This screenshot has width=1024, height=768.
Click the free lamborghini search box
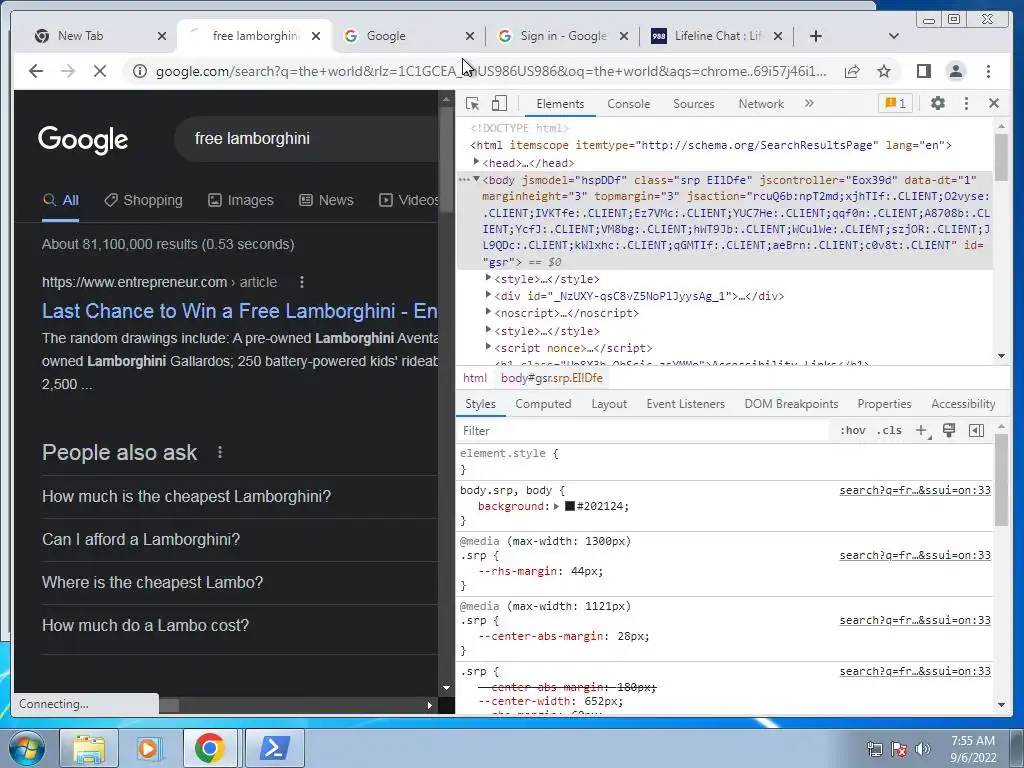307,138
